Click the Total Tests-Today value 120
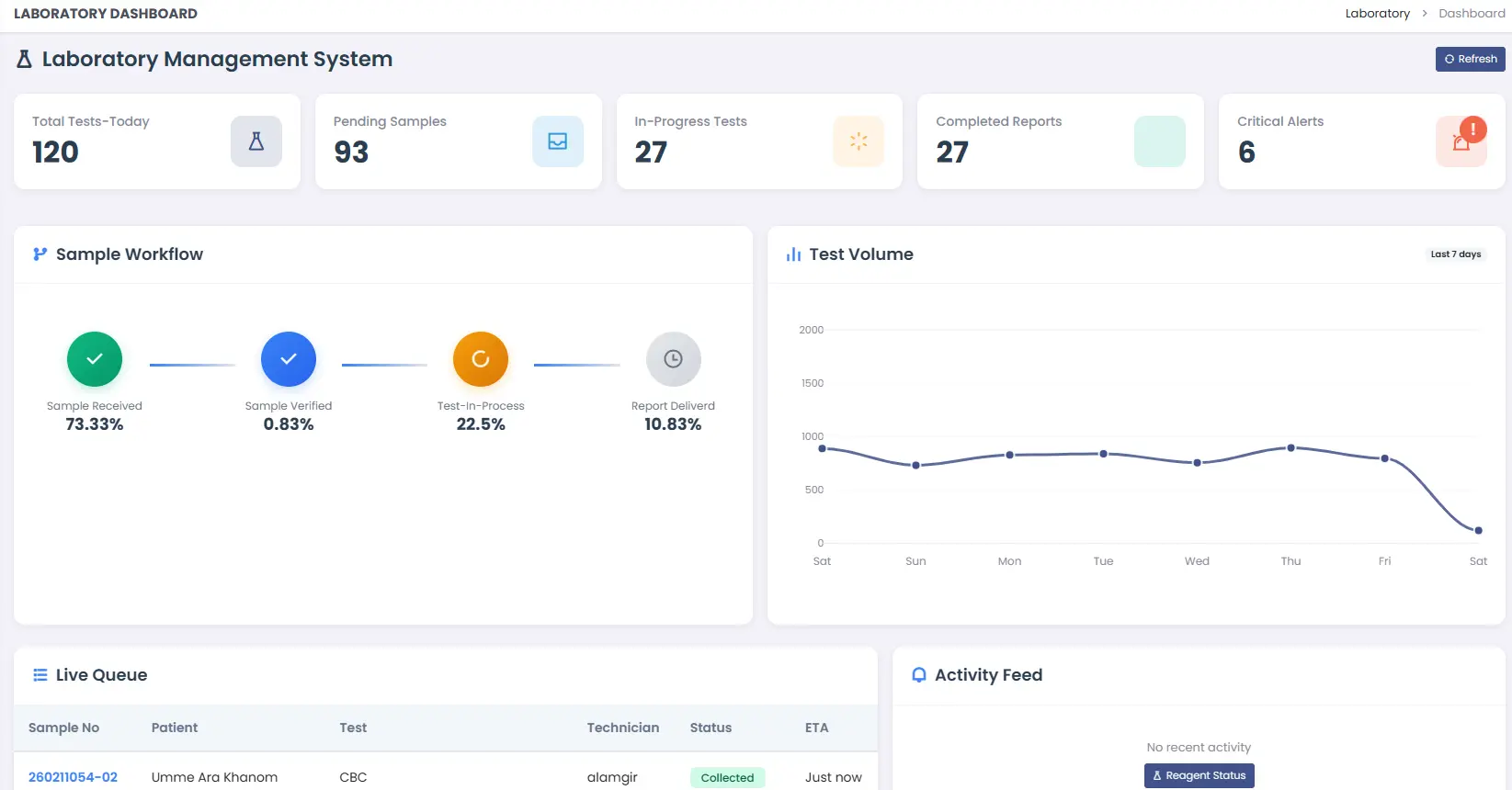Image resolution: width=1512 pixels, height=790 pixels. tap(55, 152)
